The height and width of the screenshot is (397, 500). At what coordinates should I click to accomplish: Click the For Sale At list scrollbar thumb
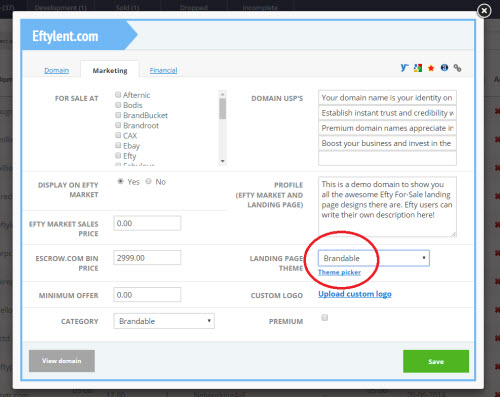pos(223,109)
